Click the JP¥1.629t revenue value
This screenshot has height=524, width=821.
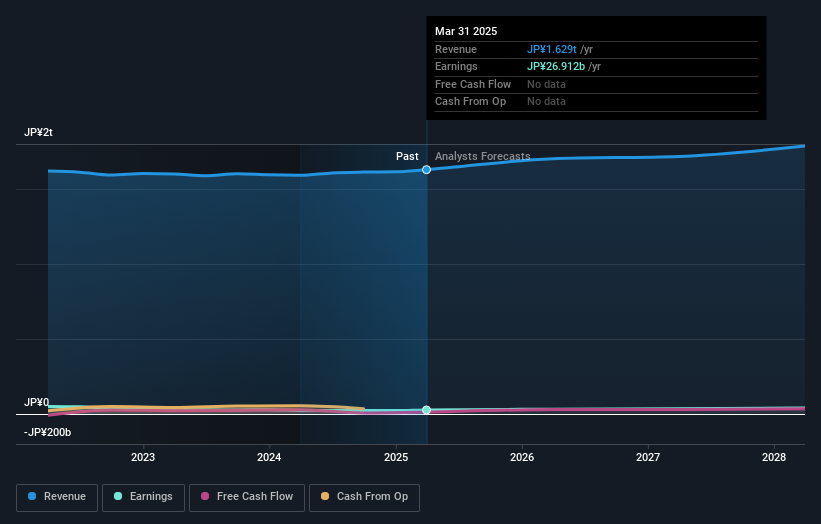coord(551,49)
